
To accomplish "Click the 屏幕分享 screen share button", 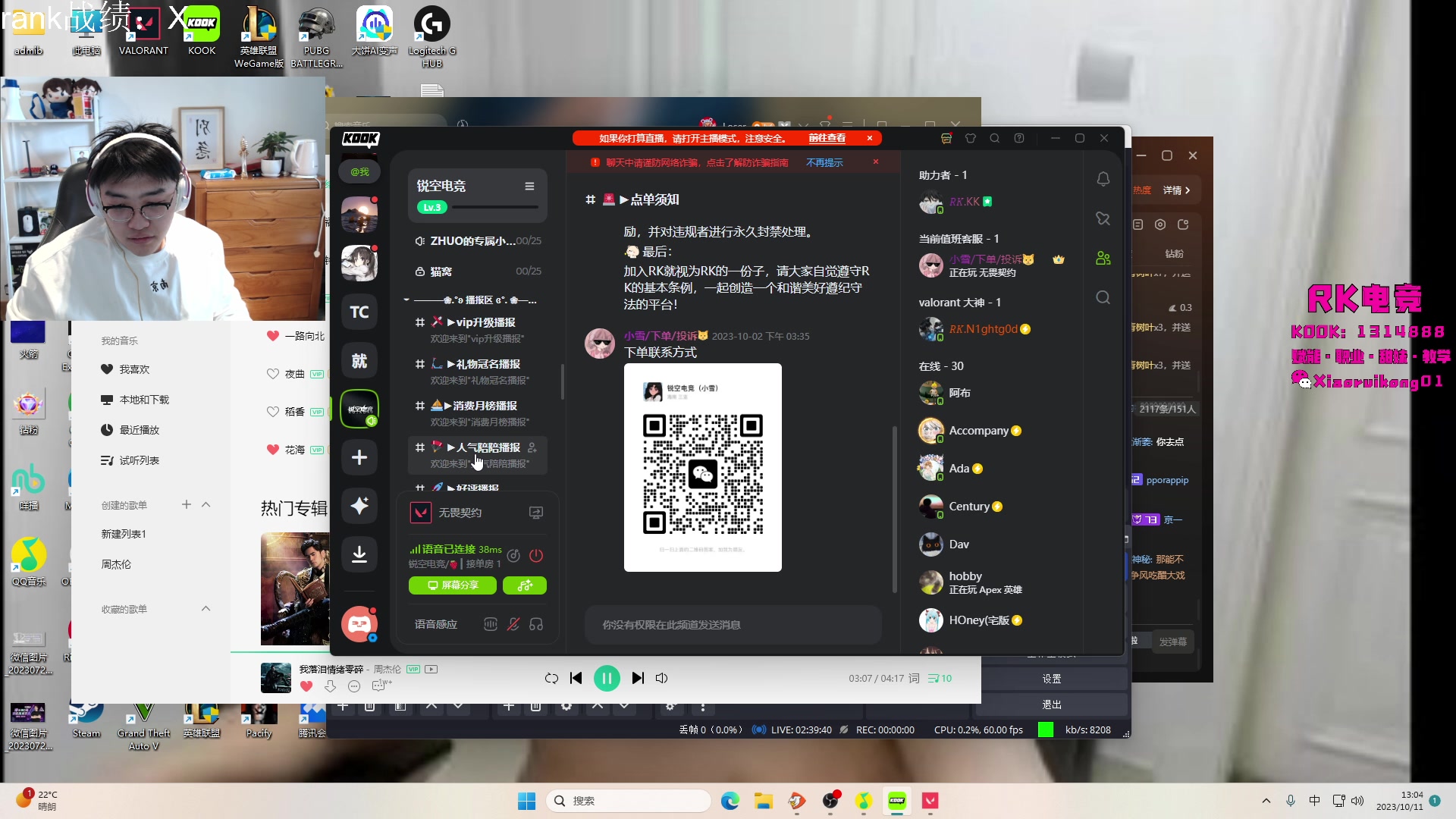I will [x=453, y=585].
